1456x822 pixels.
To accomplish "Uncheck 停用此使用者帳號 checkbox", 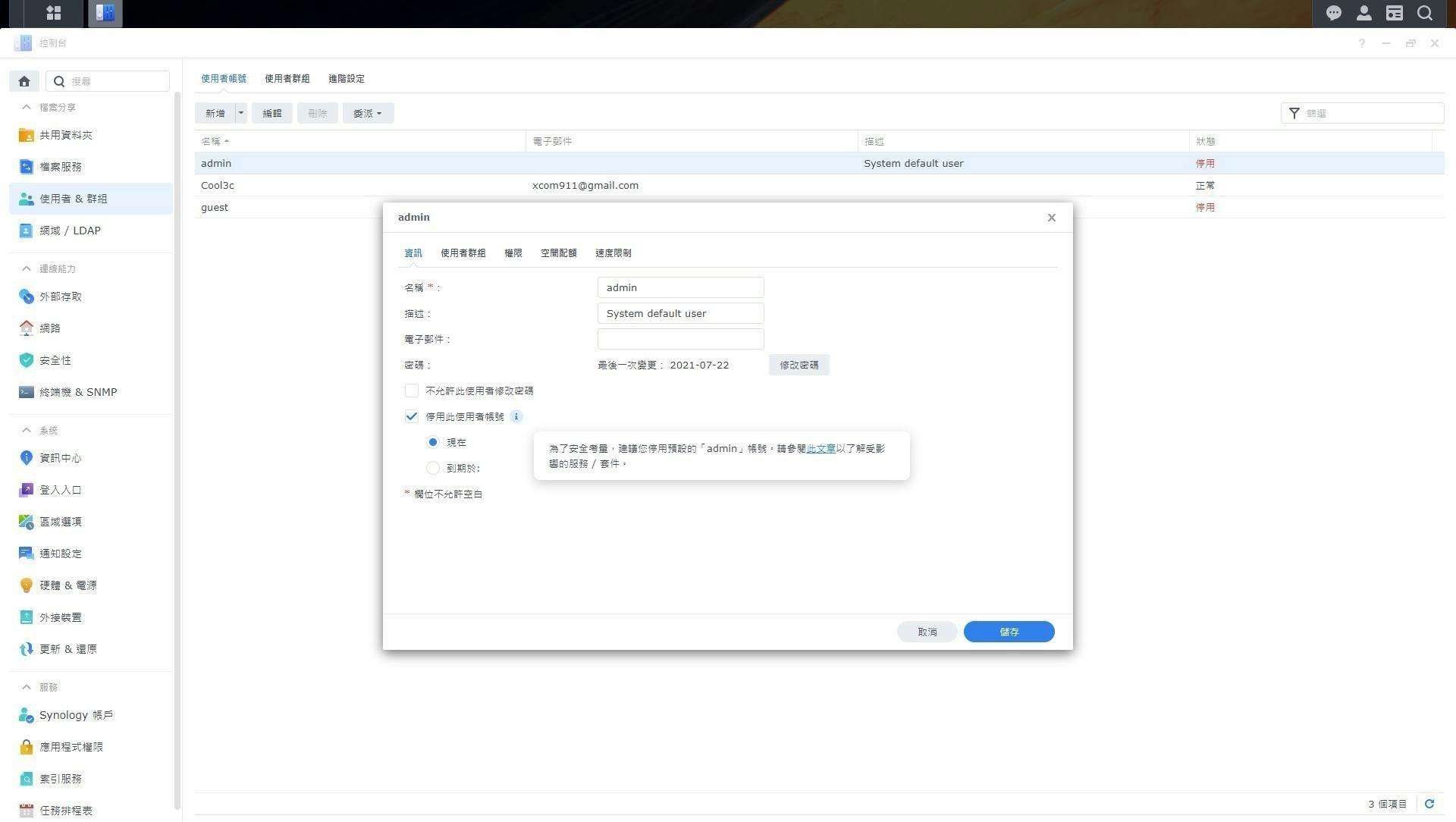I will [412, 416].
